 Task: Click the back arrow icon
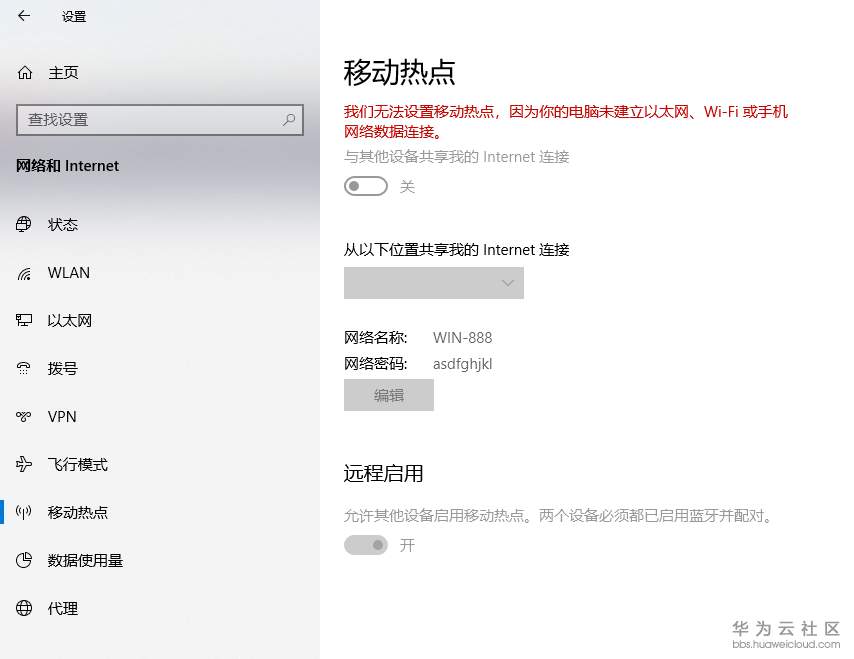(x=24, y=16)
